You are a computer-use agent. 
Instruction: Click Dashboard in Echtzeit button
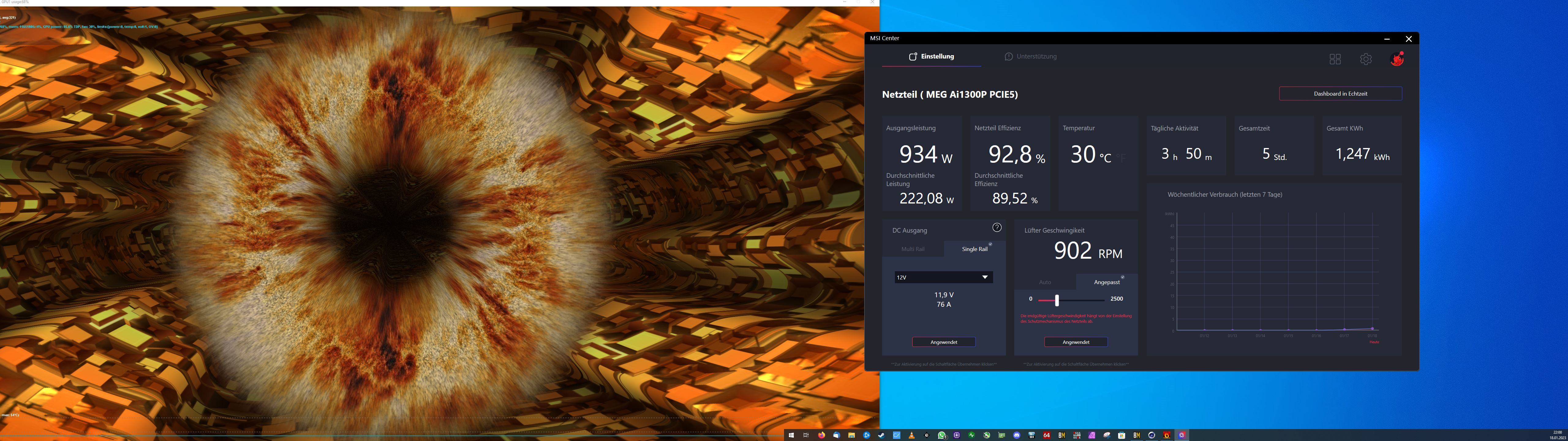pyautogui.click(x=1340, y=94)
